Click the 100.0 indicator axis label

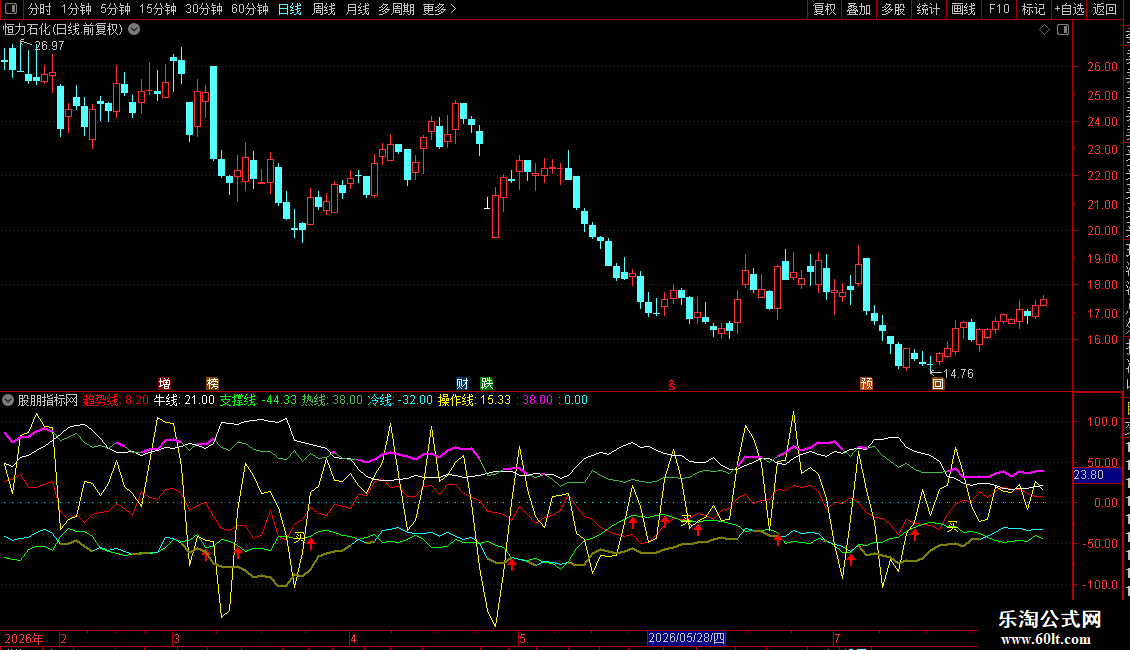click(1103, 422)
